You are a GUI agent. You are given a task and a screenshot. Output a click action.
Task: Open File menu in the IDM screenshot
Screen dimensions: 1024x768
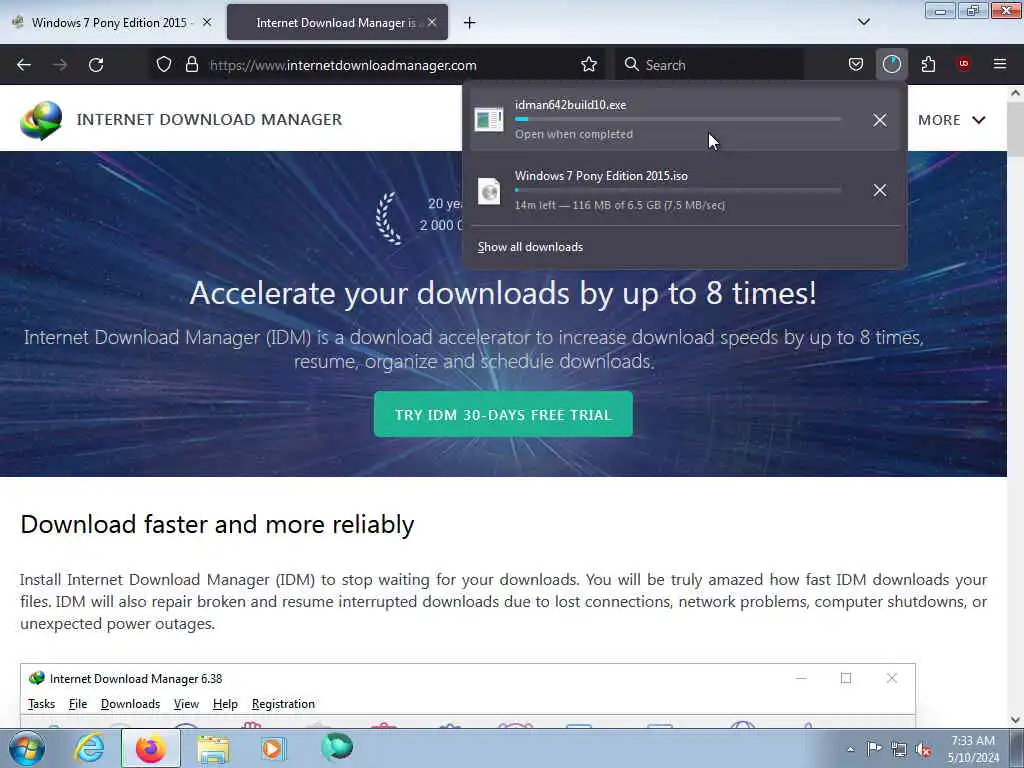[78, 704]
